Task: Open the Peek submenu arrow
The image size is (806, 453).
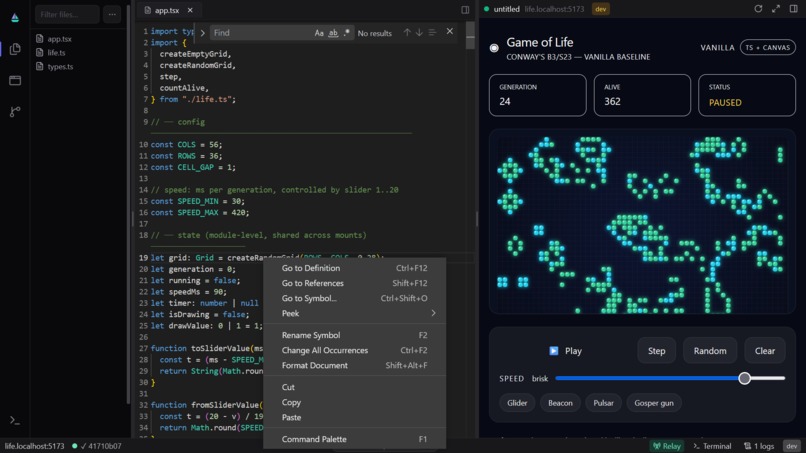Action: pos(433,313)
